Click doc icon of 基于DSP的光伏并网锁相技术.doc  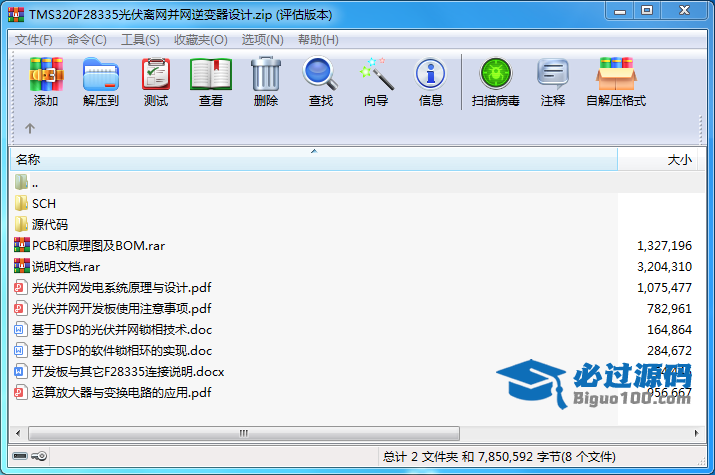click(x=20, y=329)
